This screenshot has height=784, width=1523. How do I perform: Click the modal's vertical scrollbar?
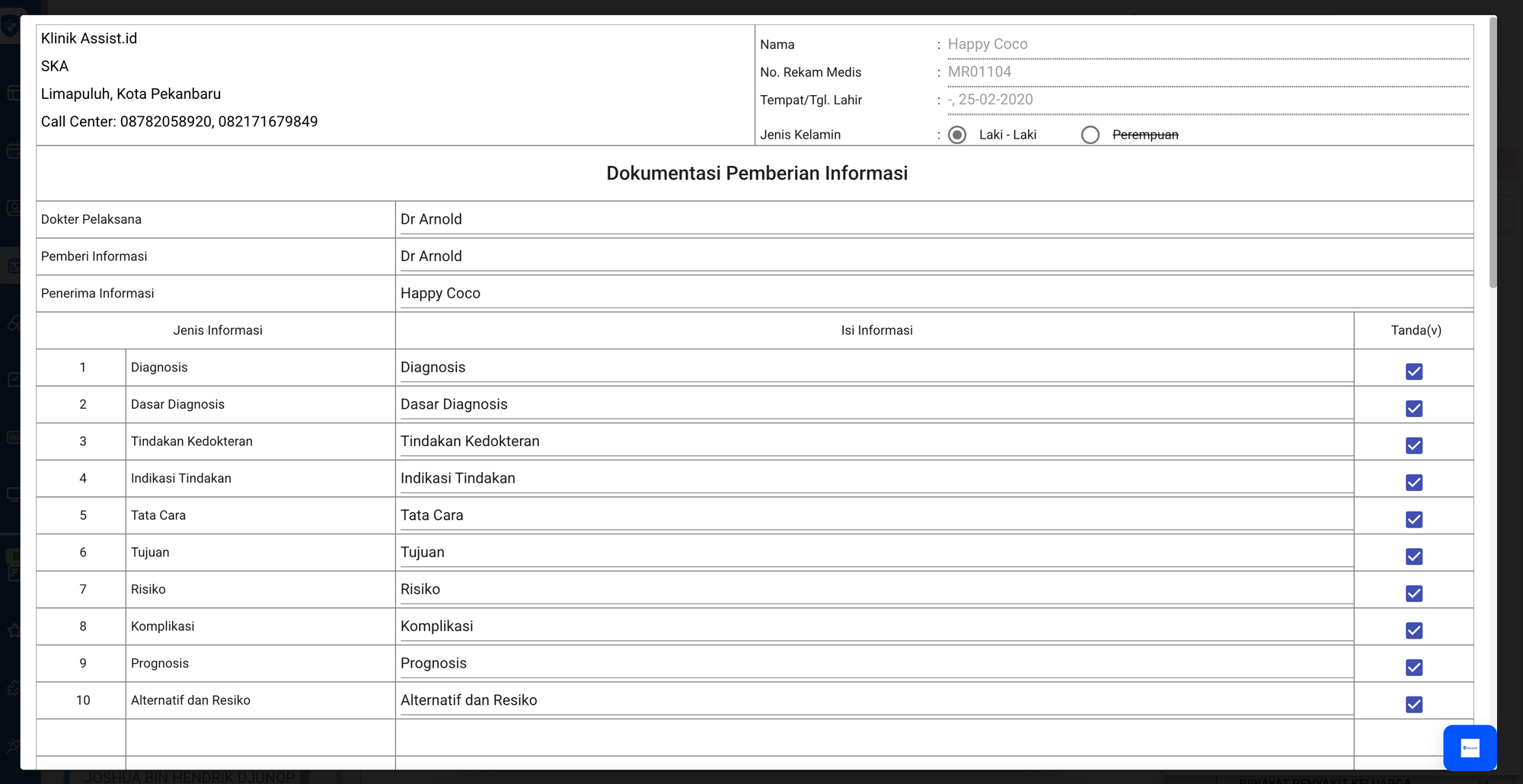1493,152
